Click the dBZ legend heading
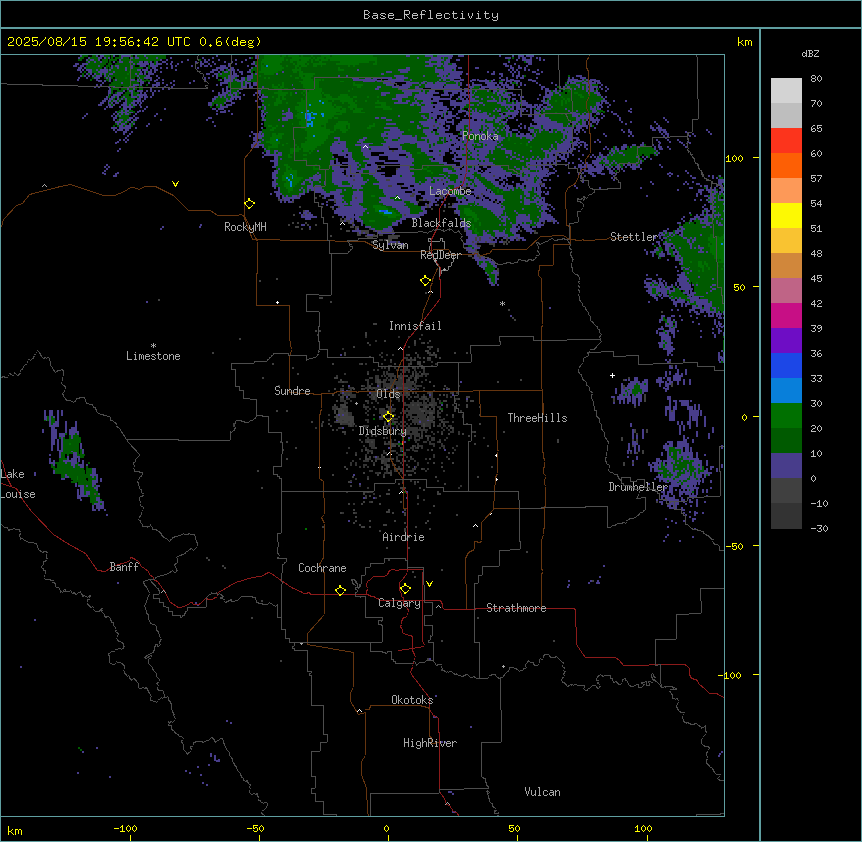The width and height of the screenshot is (862, 842). [810, 54]
